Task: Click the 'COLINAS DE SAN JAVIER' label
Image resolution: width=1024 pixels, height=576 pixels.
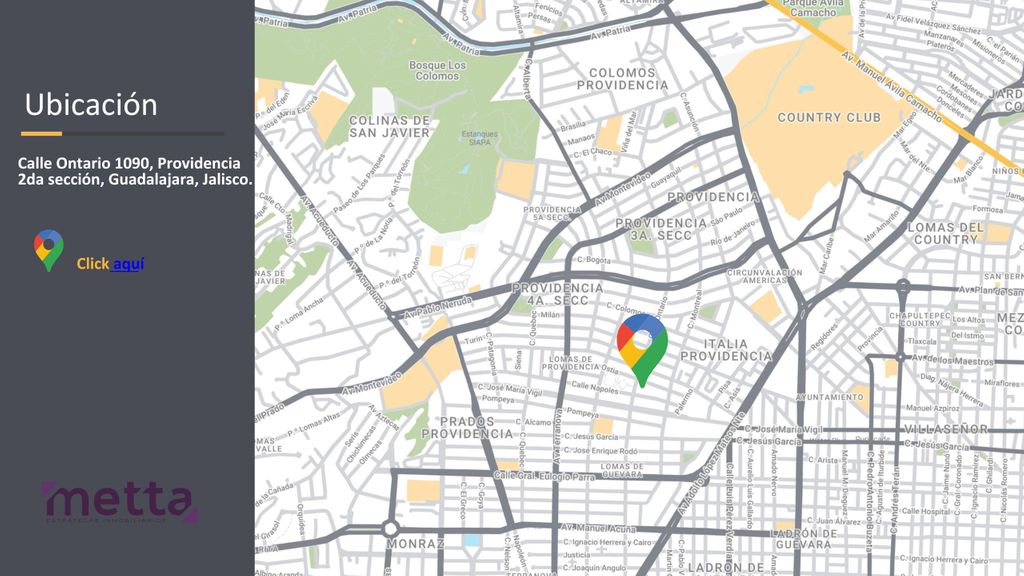Action: click(x=389, y=127)
